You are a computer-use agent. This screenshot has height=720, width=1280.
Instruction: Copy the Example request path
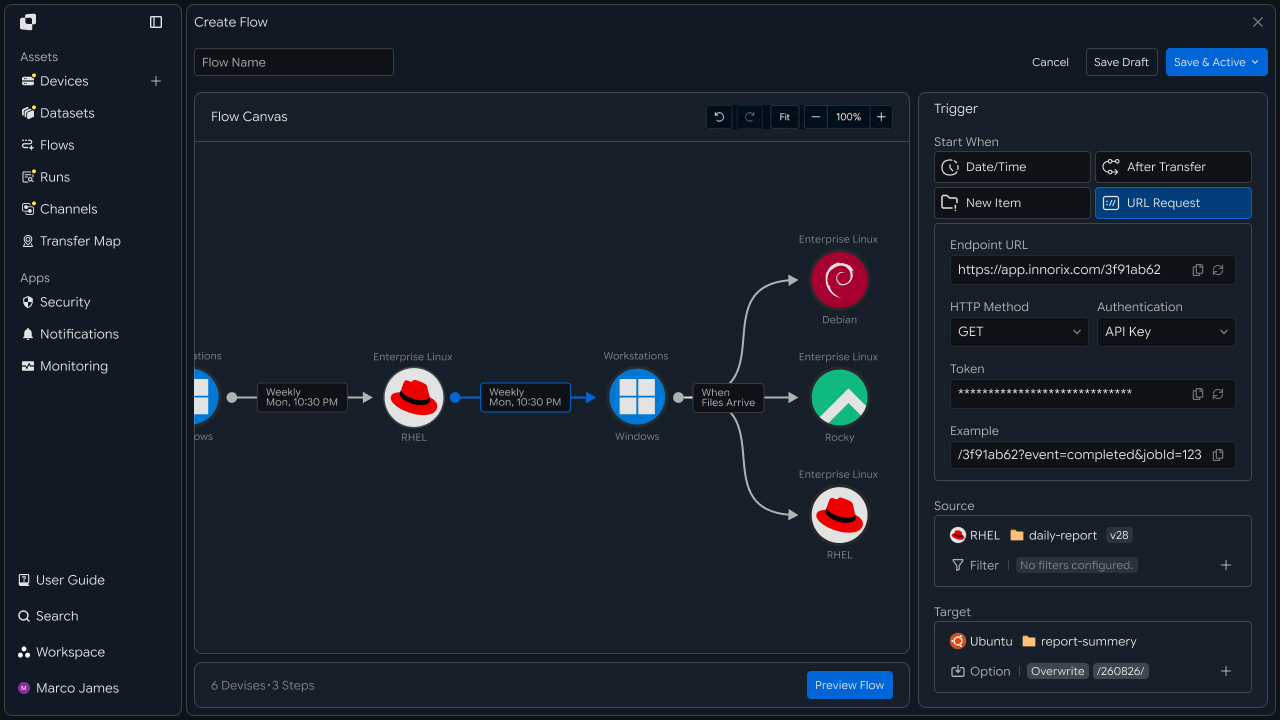(x=1218, y=455)
